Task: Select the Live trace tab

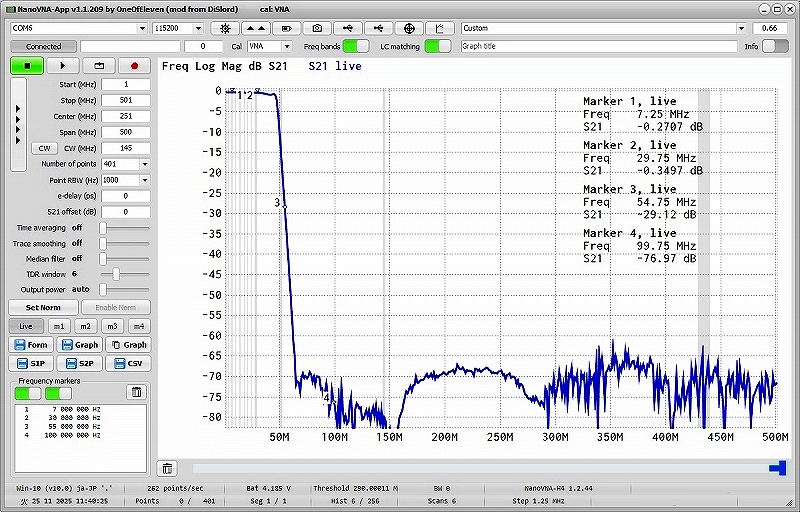Action: [26, 326]
